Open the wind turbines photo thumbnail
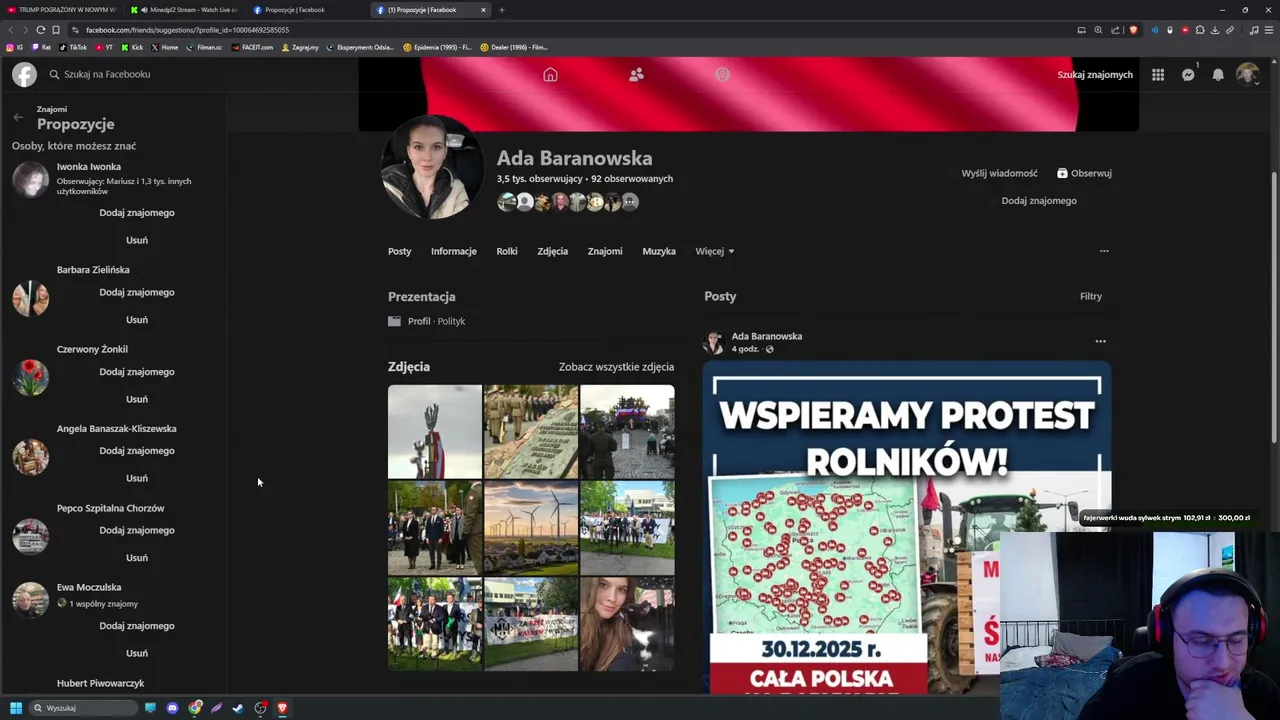 click(530, 528)
